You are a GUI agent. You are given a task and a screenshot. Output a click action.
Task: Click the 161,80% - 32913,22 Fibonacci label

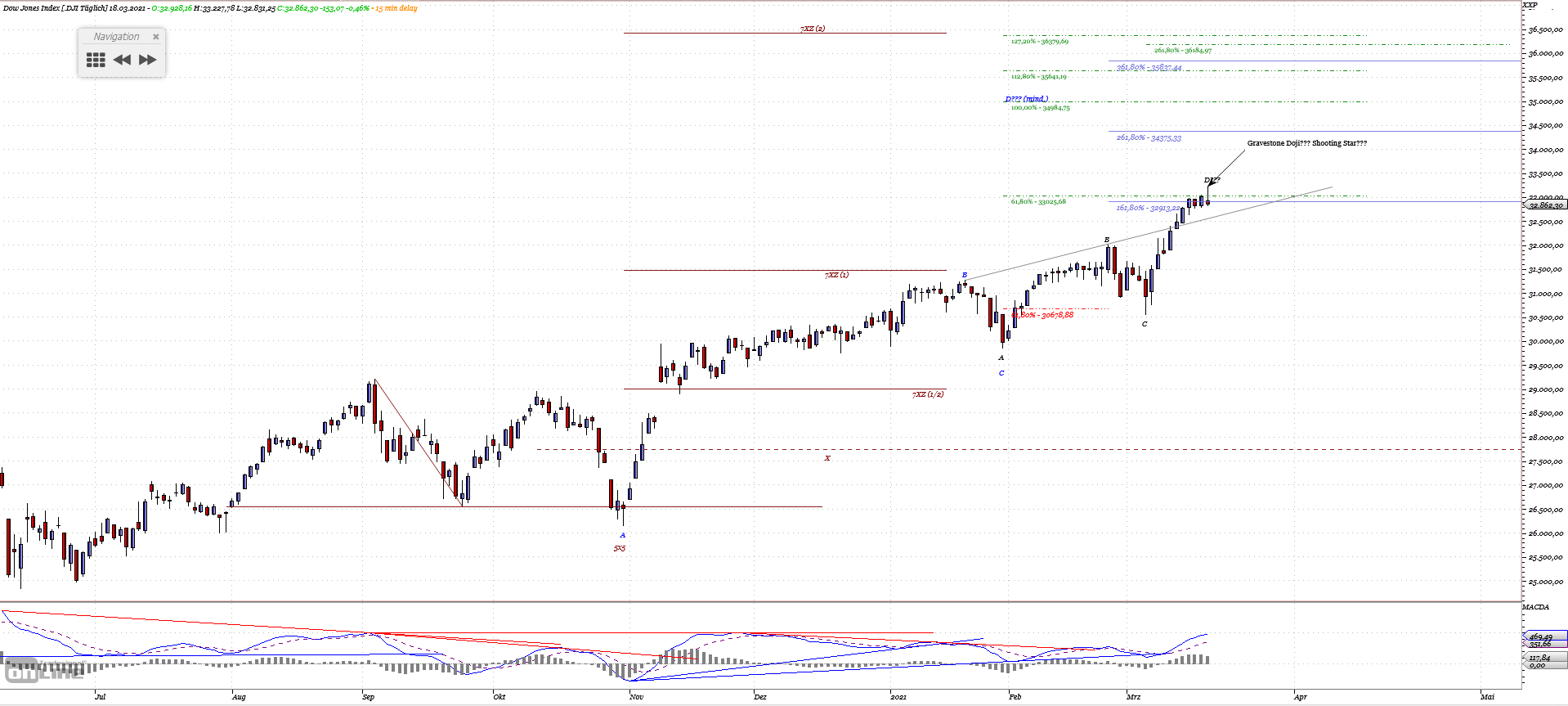click(x=1149, y=208)
